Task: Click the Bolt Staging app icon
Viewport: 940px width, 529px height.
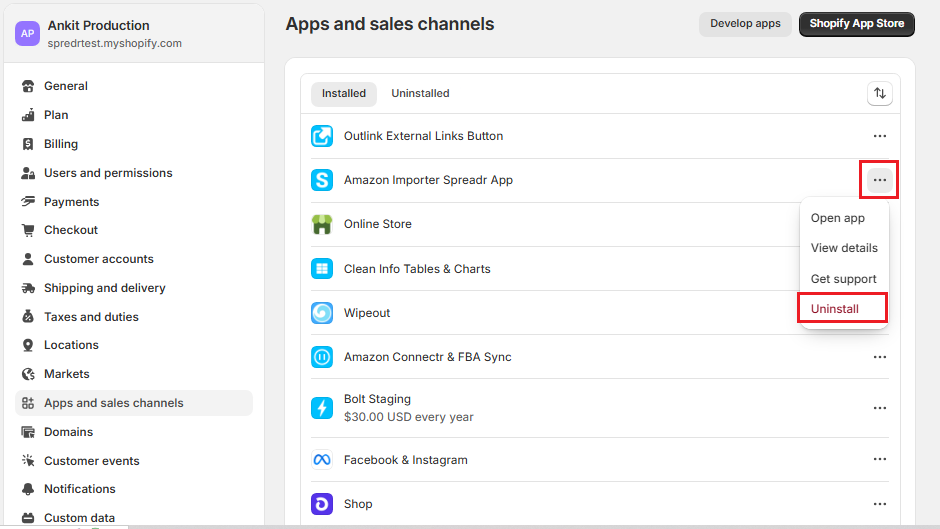Action: [x=322, y=408]
